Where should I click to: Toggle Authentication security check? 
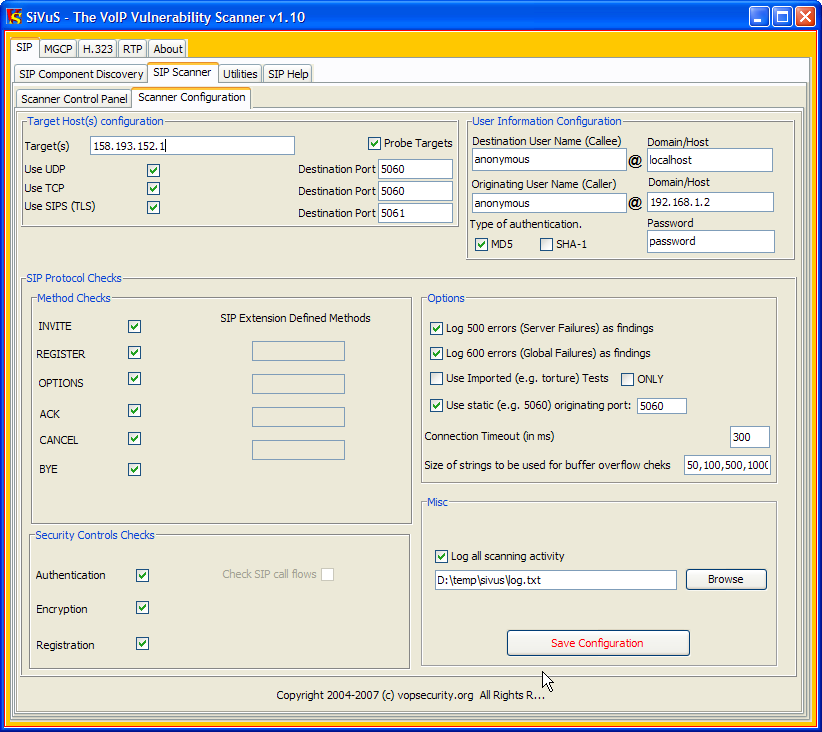pos(142,575)
